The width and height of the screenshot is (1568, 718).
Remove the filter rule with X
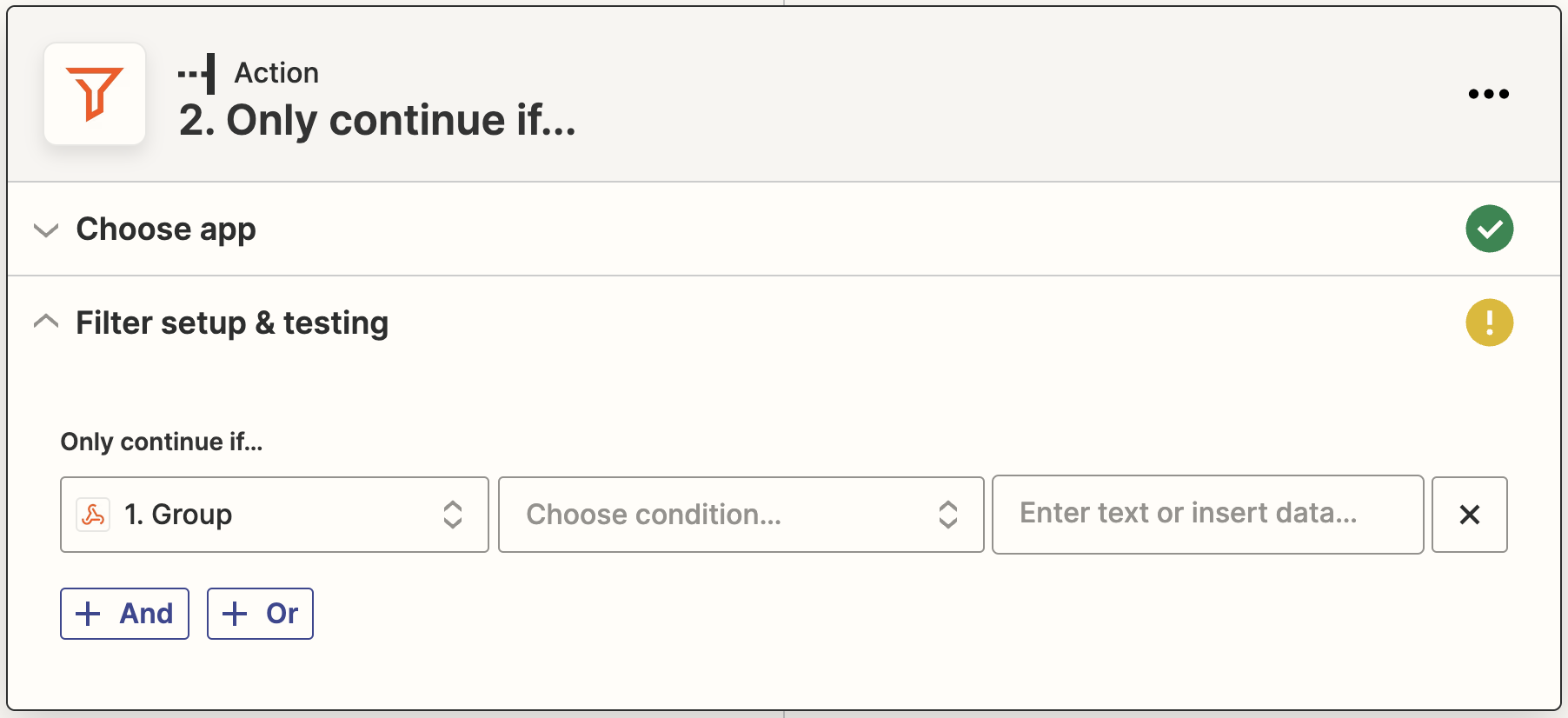click(x=1469, y=515)
